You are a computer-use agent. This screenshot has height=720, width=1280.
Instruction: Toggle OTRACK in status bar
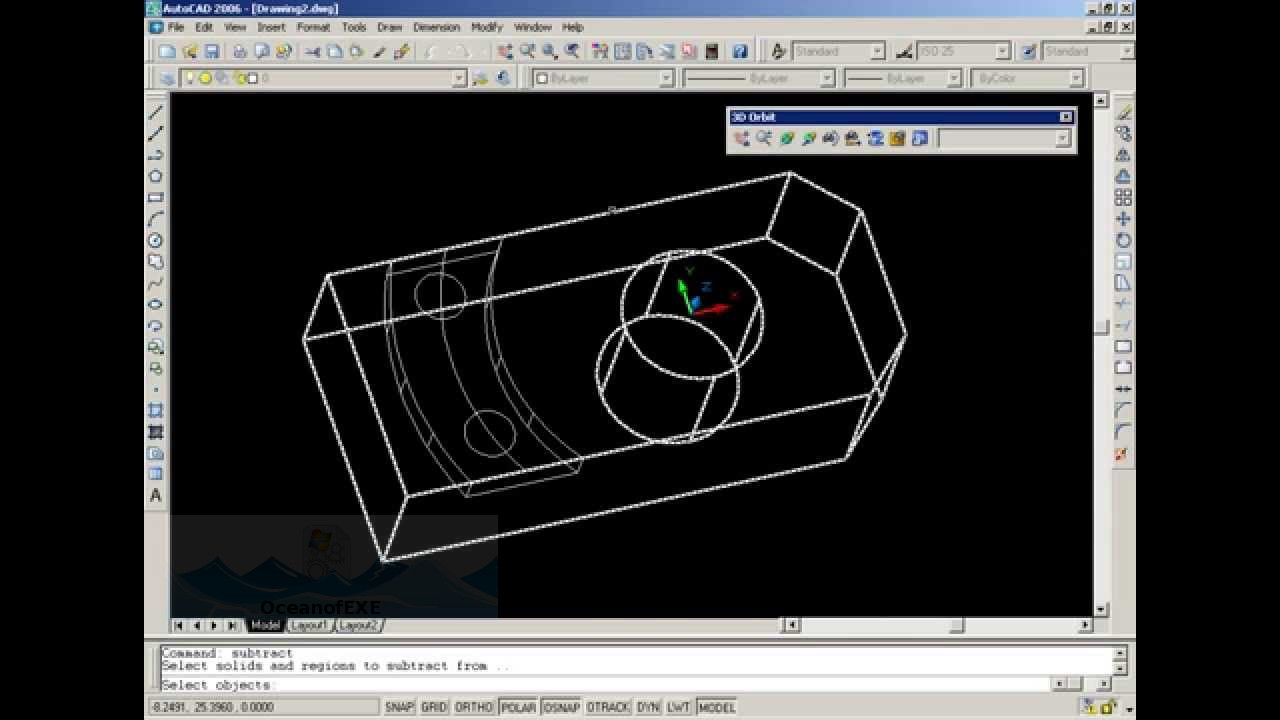(x=608, y=707)
